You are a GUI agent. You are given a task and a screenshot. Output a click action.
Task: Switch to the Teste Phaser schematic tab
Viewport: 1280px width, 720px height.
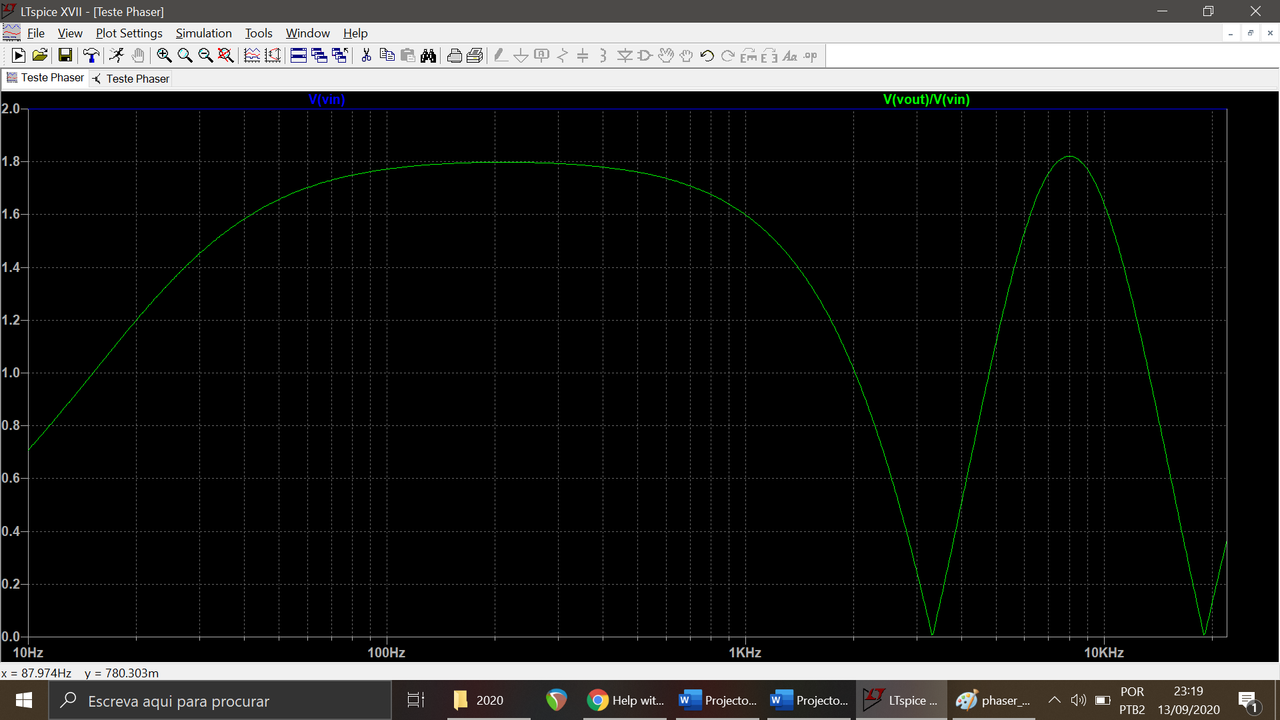click(130, 78)
